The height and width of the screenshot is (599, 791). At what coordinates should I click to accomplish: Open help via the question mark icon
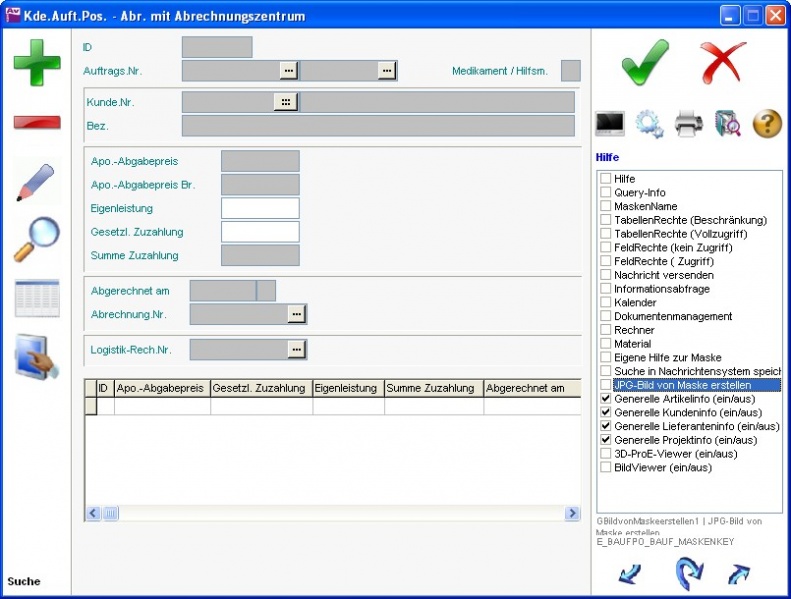tap(766, 123)
